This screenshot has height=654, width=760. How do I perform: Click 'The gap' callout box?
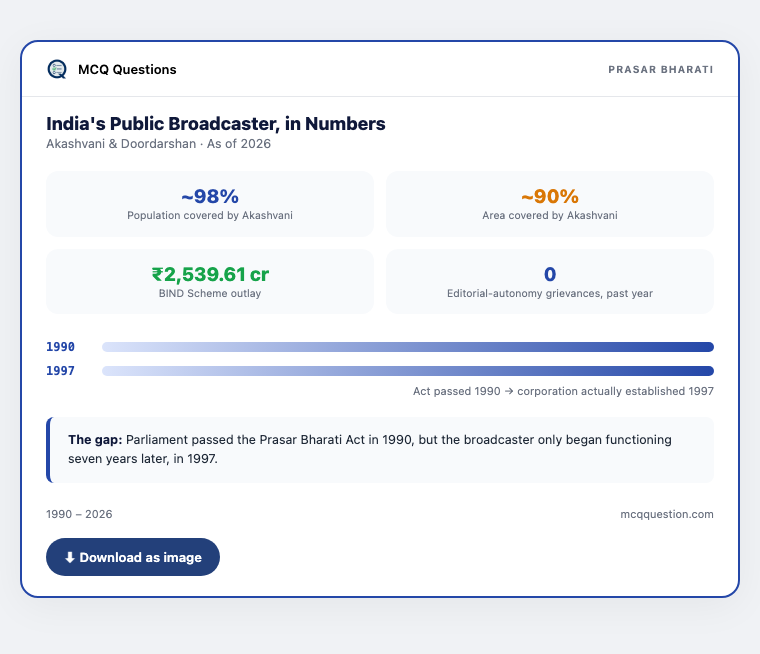pos(380,449)
